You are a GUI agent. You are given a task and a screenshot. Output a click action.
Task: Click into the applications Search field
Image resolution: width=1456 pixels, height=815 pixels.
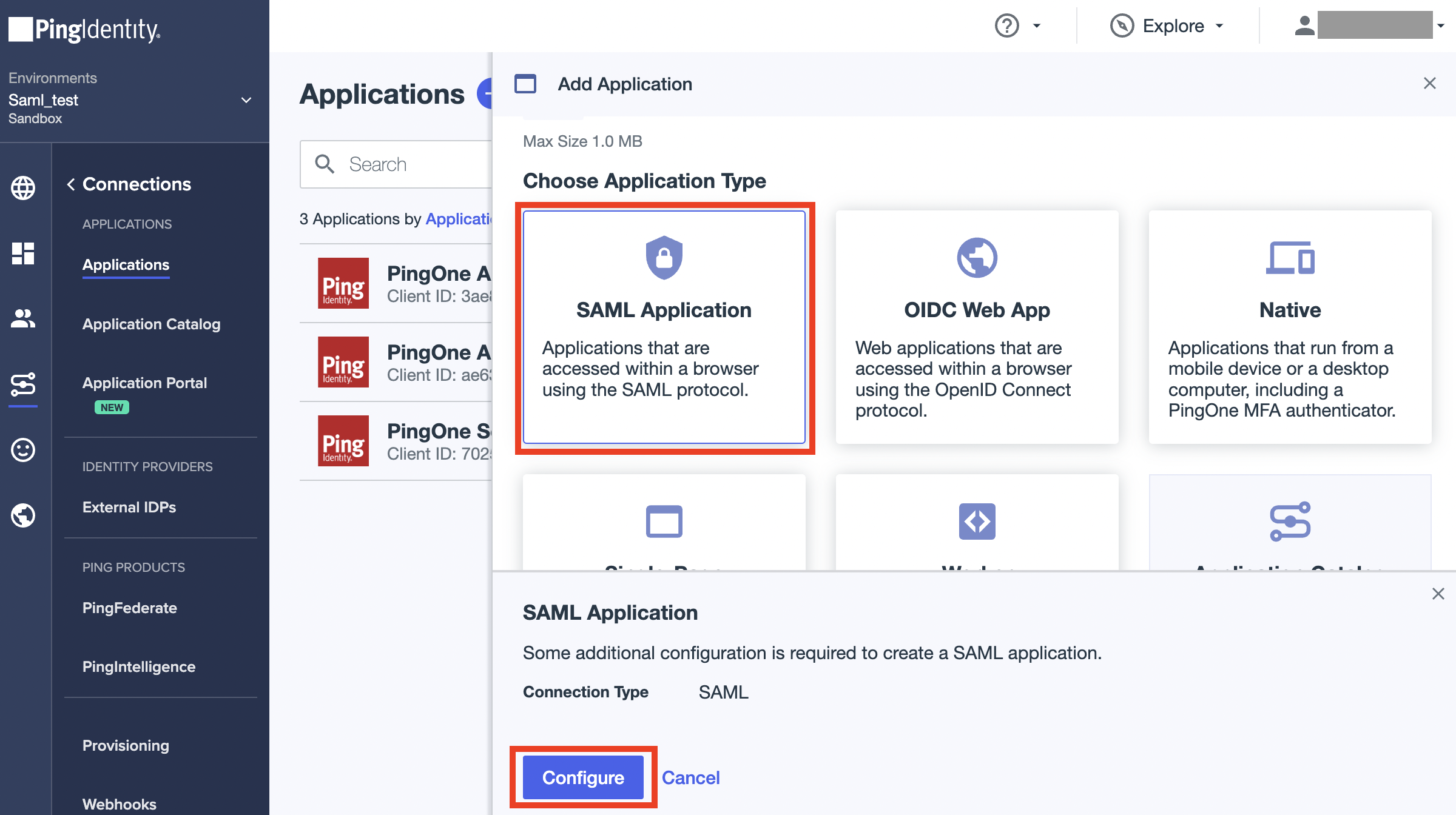pos(396,164)
